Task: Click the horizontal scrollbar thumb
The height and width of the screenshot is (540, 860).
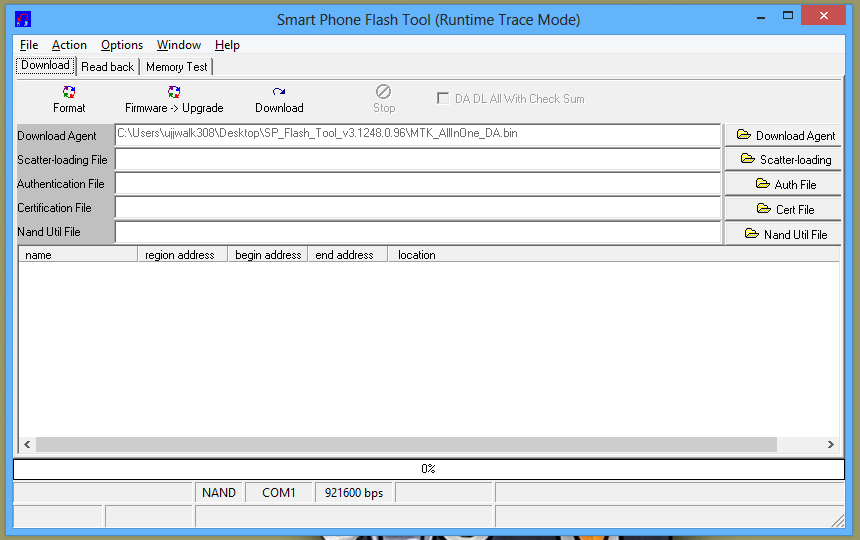Action: pyautogui.click(x=406, y=445)
